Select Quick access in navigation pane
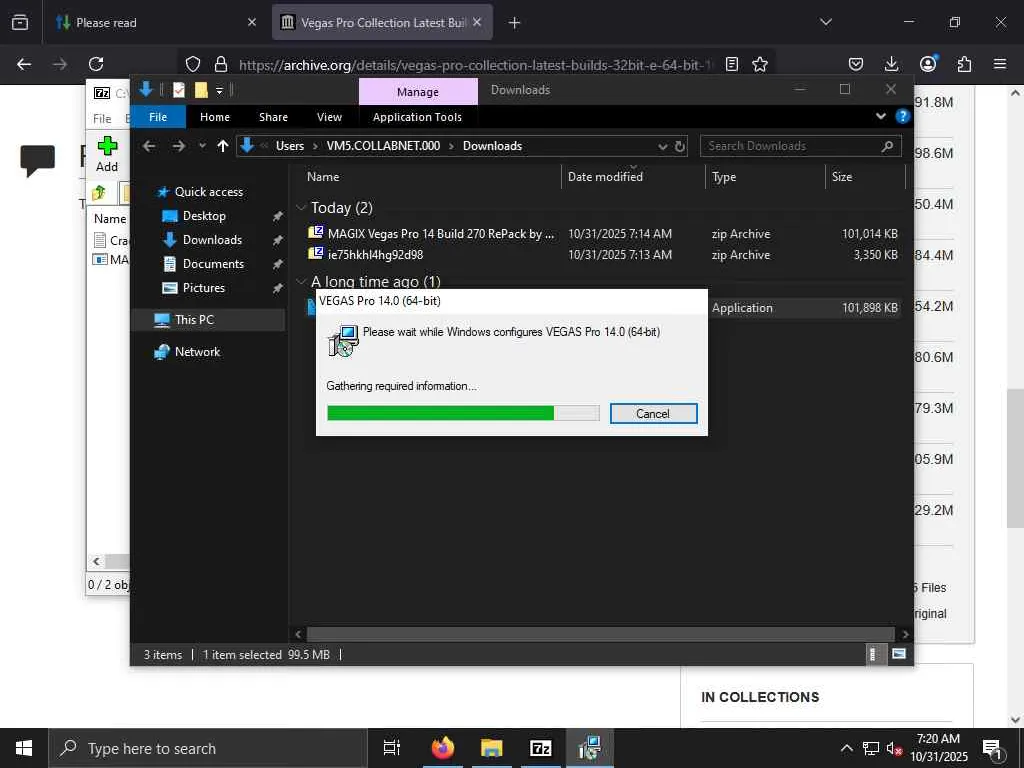 coord(208,191)
